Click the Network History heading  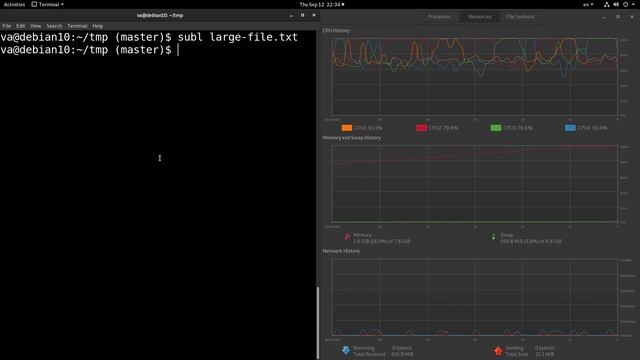341,251
